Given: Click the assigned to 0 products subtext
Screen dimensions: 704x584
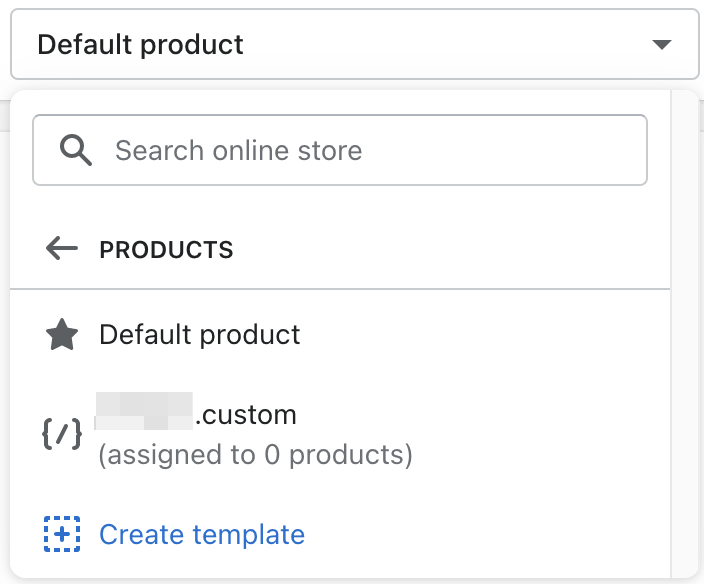Looking at the screenshot, I should click(256, 456).
